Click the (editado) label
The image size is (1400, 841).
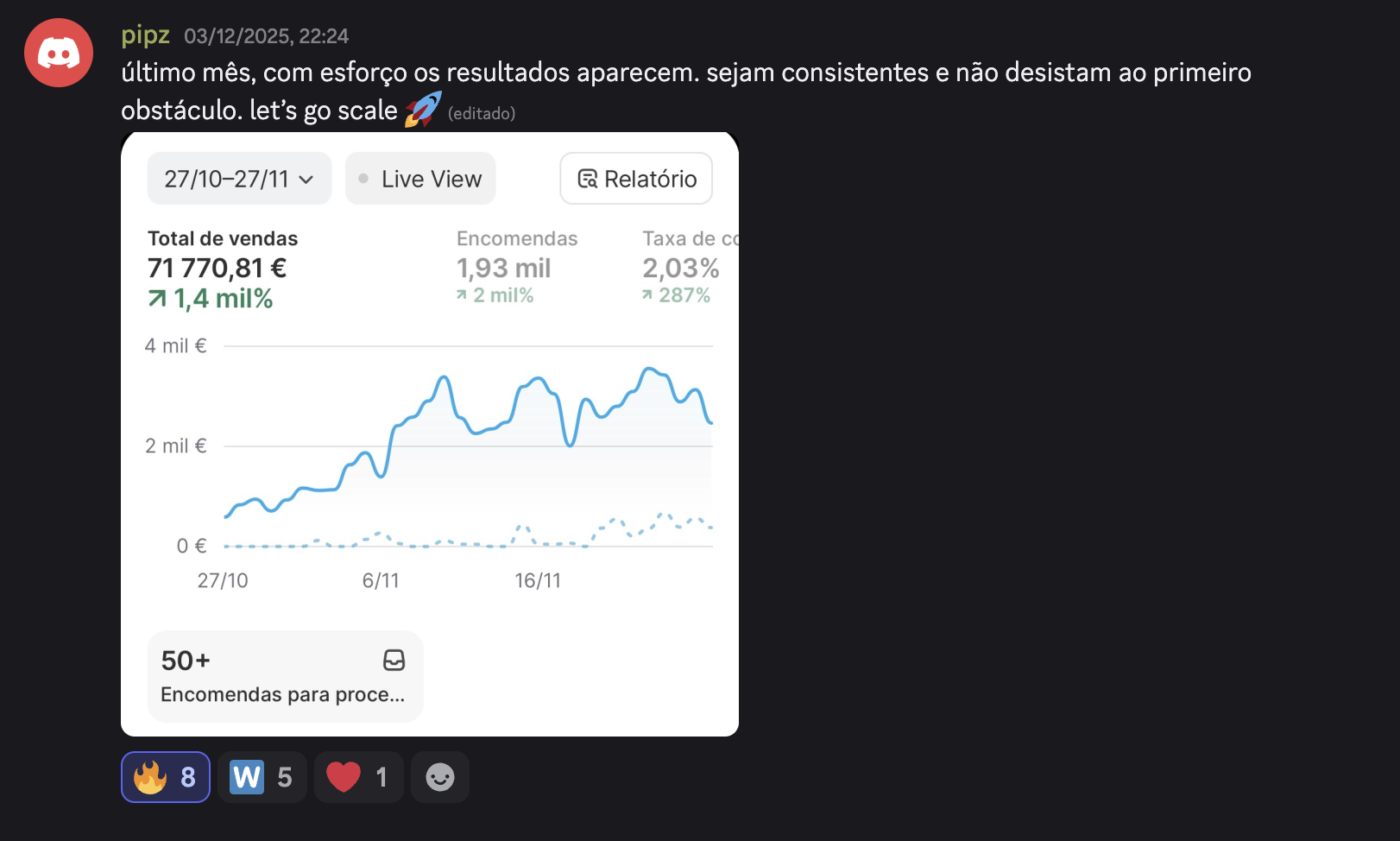click(x=481, y=112)
